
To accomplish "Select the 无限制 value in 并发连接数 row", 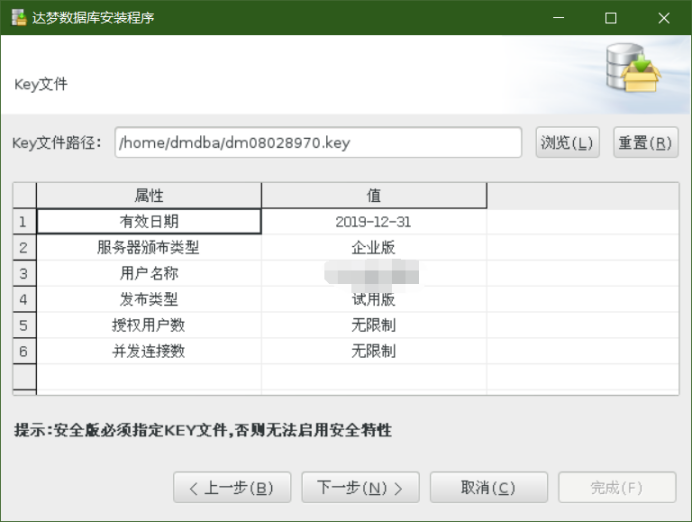I will click(374, 351).
